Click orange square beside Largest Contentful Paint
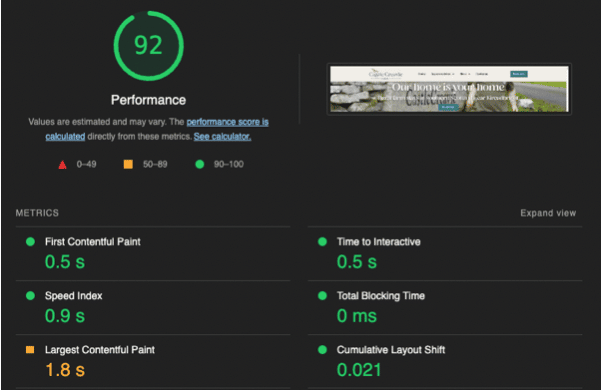601x391 pixels. click(30, 350)
